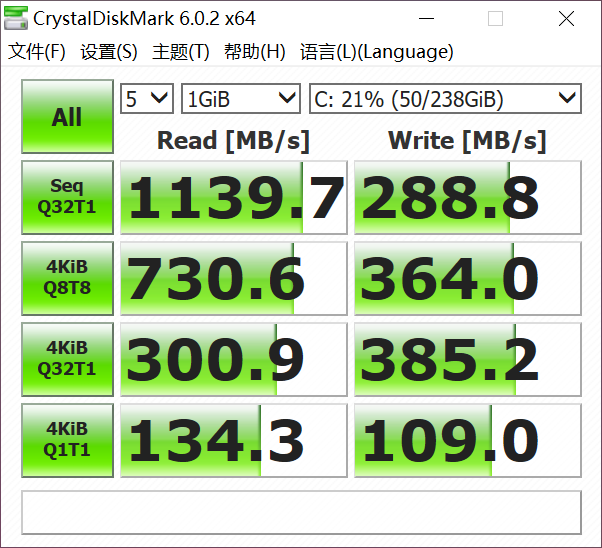Open the 设置(S) menu
Screen dimensions: 602x548
[x=109, y=52]
